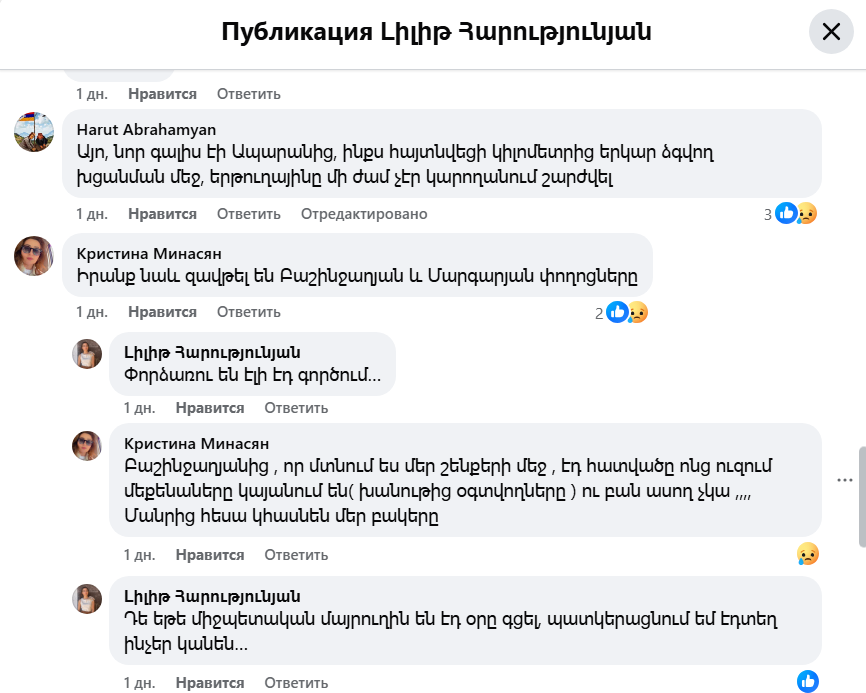This screenshot has width=866, height=693.
Task: Open three-dot options menu beside the comment
Action: [x=844, y=480]
